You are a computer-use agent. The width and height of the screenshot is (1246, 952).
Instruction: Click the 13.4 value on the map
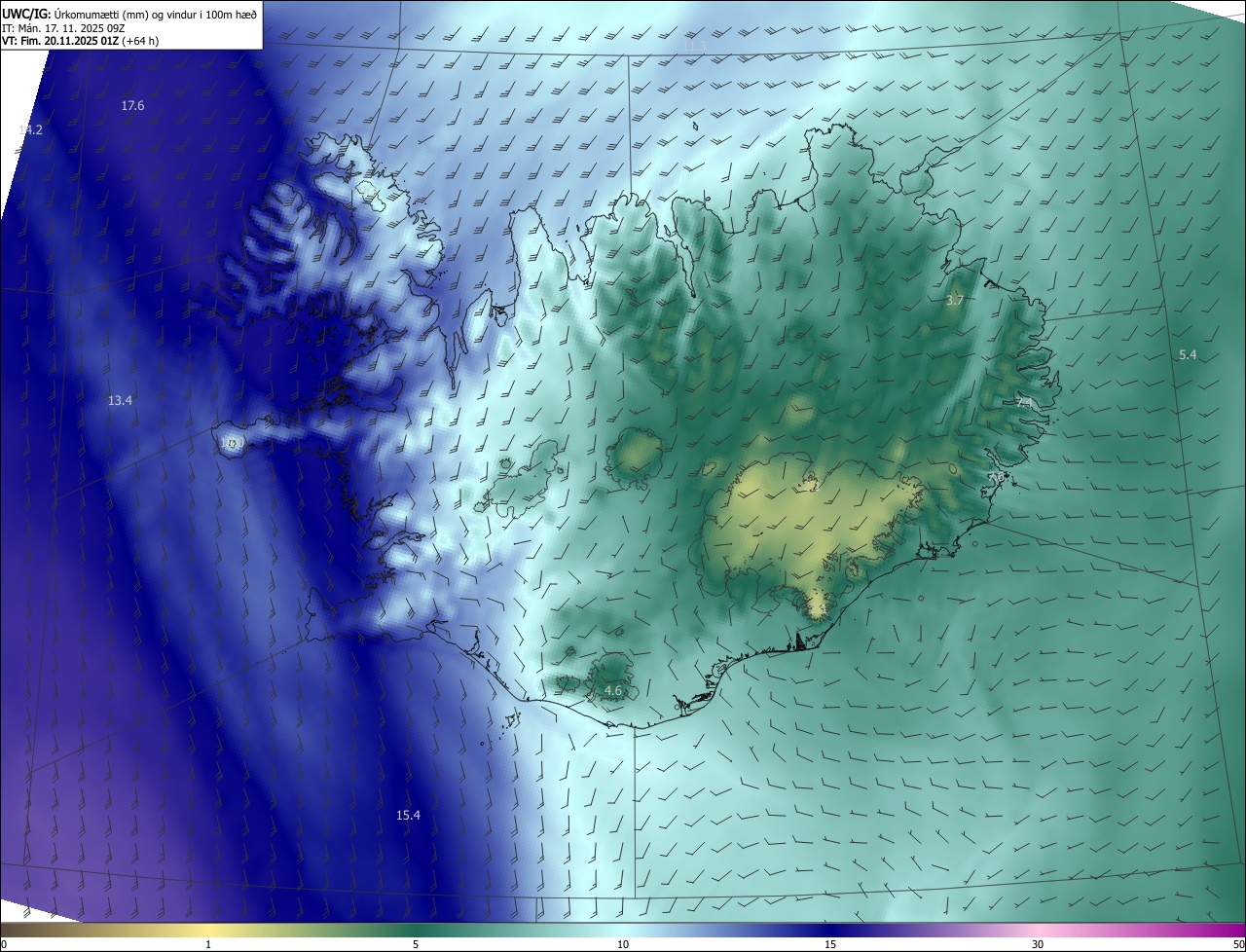tap(120, 400)
